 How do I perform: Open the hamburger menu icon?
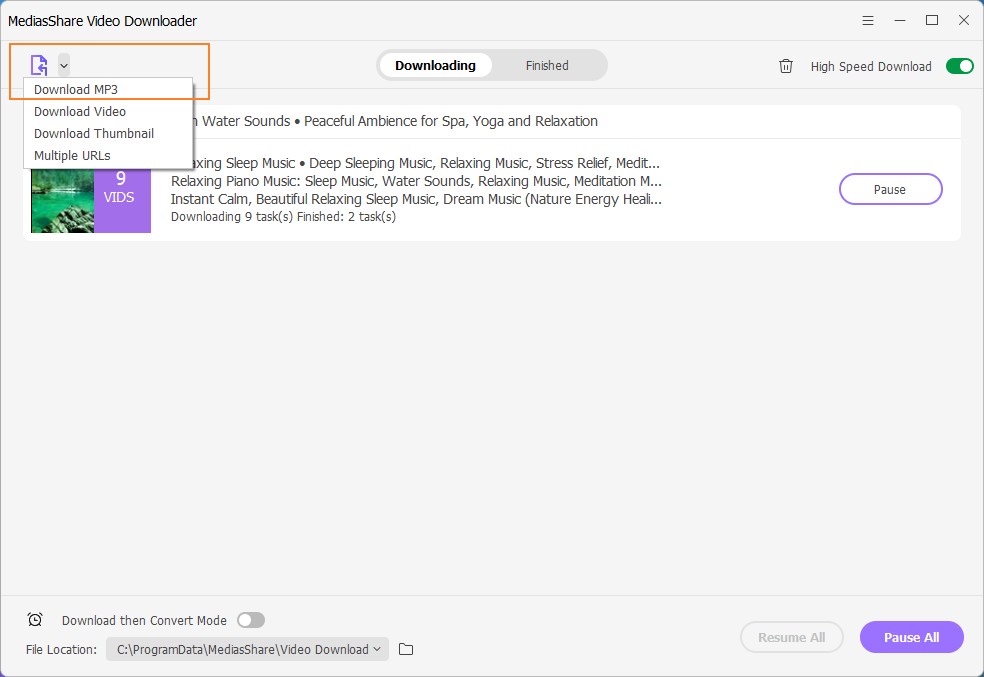(866, 20)
